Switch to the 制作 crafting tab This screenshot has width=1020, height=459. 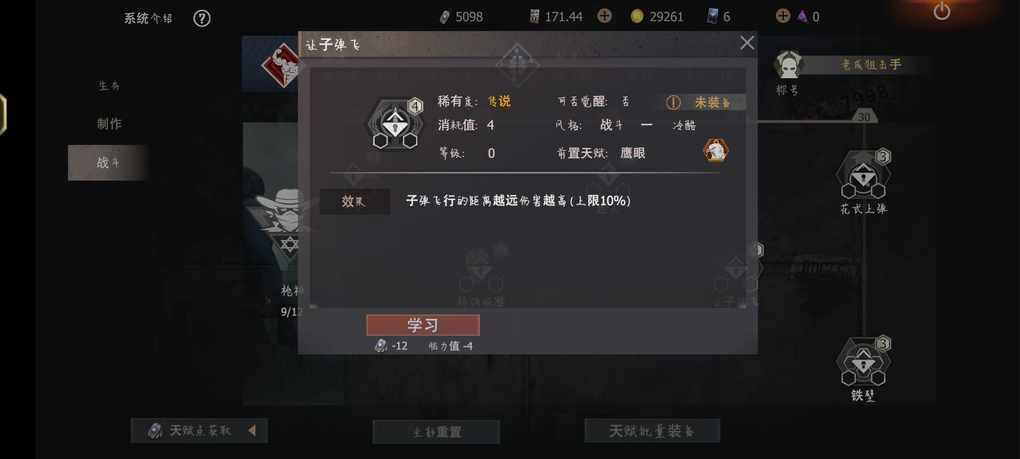[x=109, y=124]
